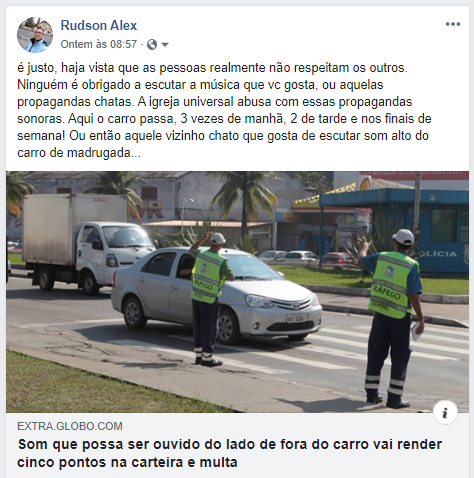Viewport: 474px width, 478px height.
Task: Visit the EXTRA.GLOBO.COM source label
Action: point(70,426)
